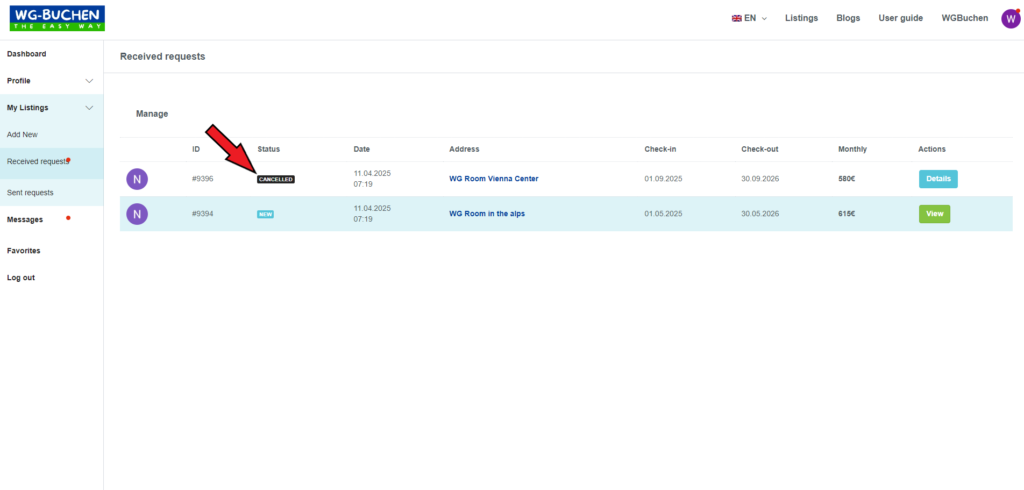Click the NEW status badge

pos(265,214)
